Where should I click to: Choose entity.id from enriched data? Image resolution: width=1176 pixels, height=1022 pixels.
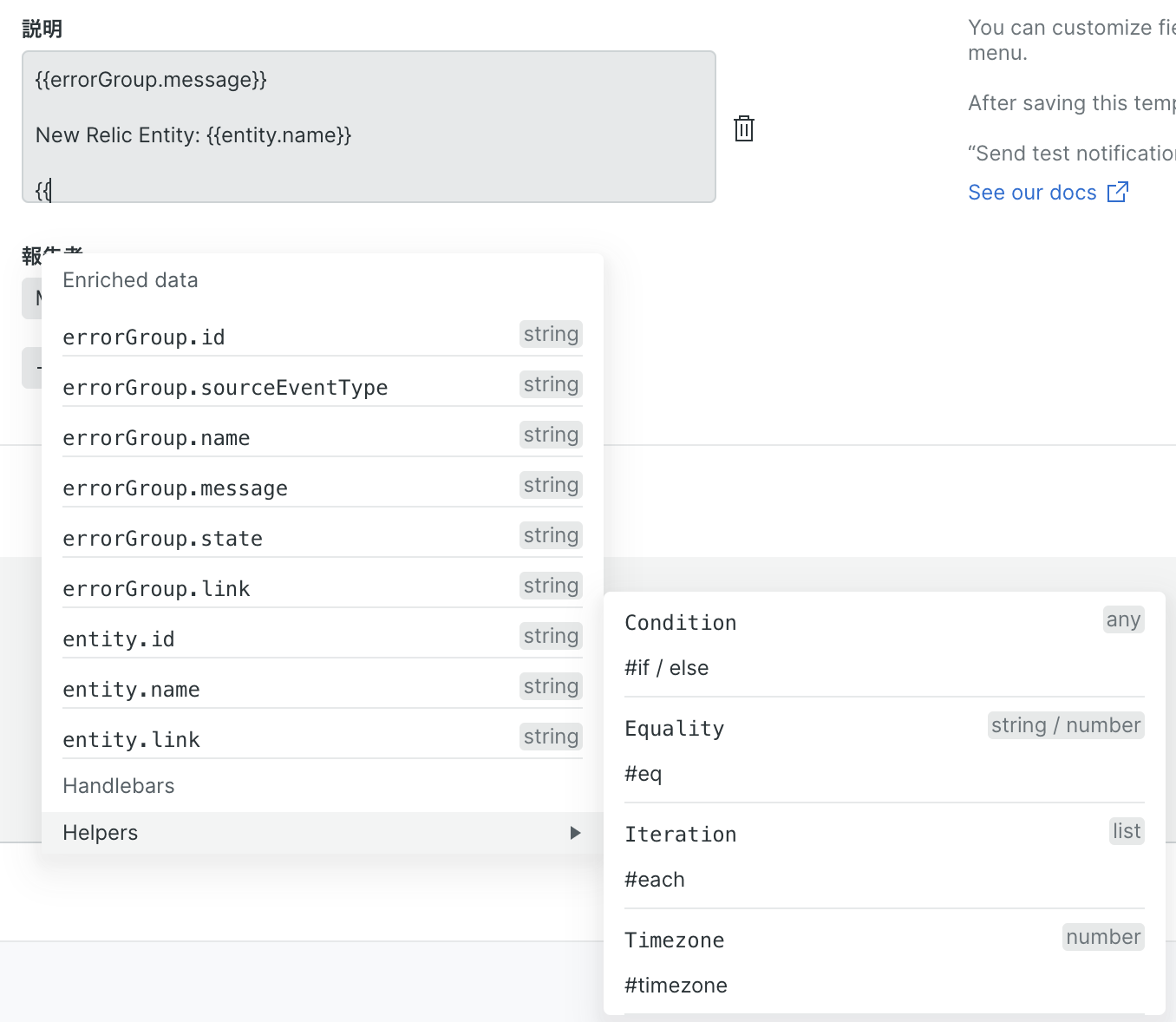click(x=119, y=639)
